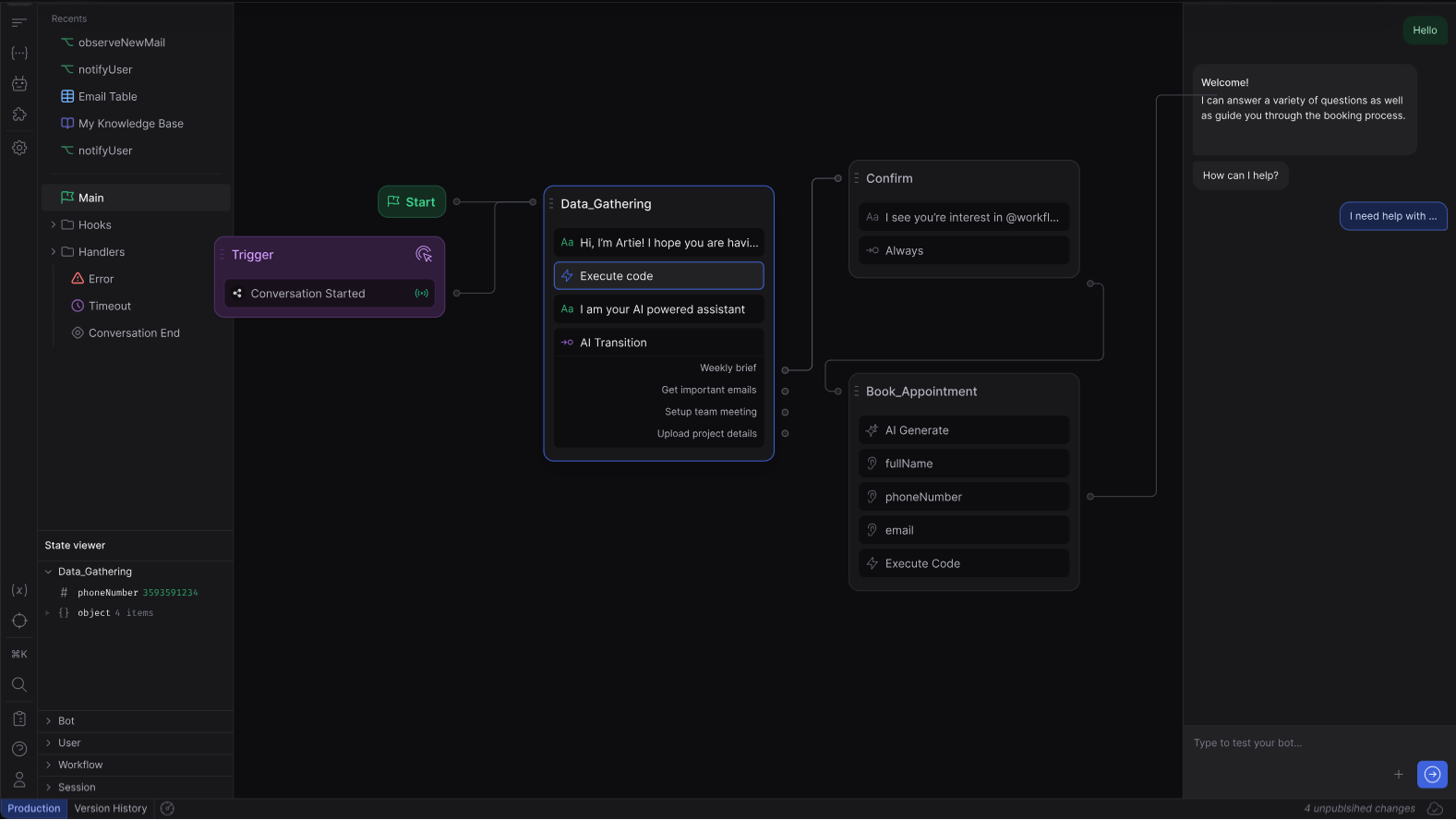Click the Start node button

(x=412, y=201)
